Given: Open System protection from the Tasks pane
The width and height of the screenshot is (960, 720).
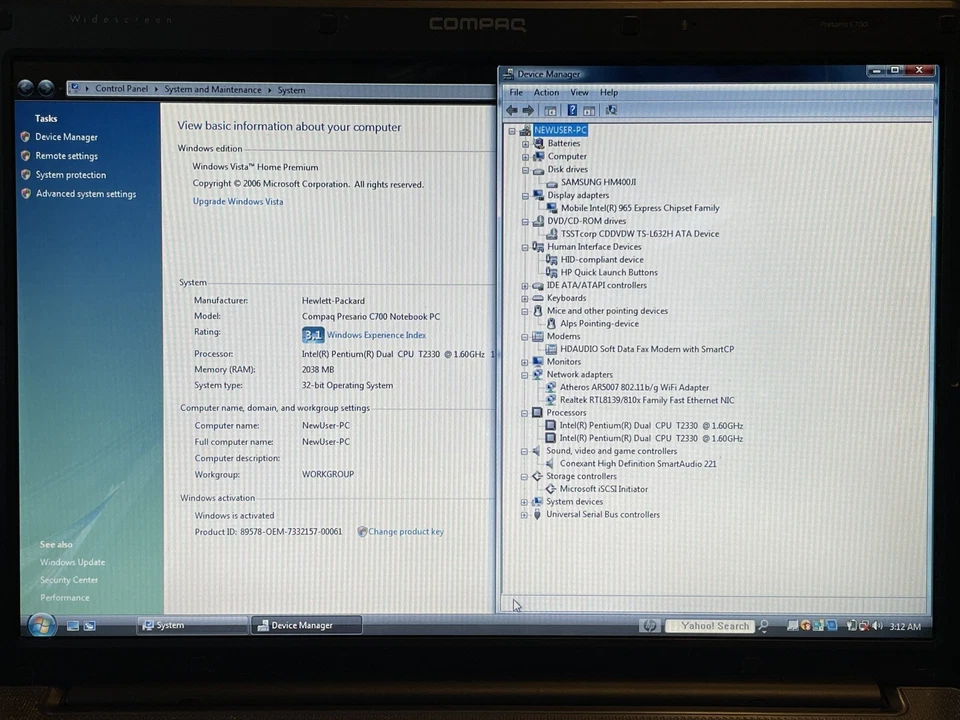Looking at the screenshot, I should pos(70,175).
